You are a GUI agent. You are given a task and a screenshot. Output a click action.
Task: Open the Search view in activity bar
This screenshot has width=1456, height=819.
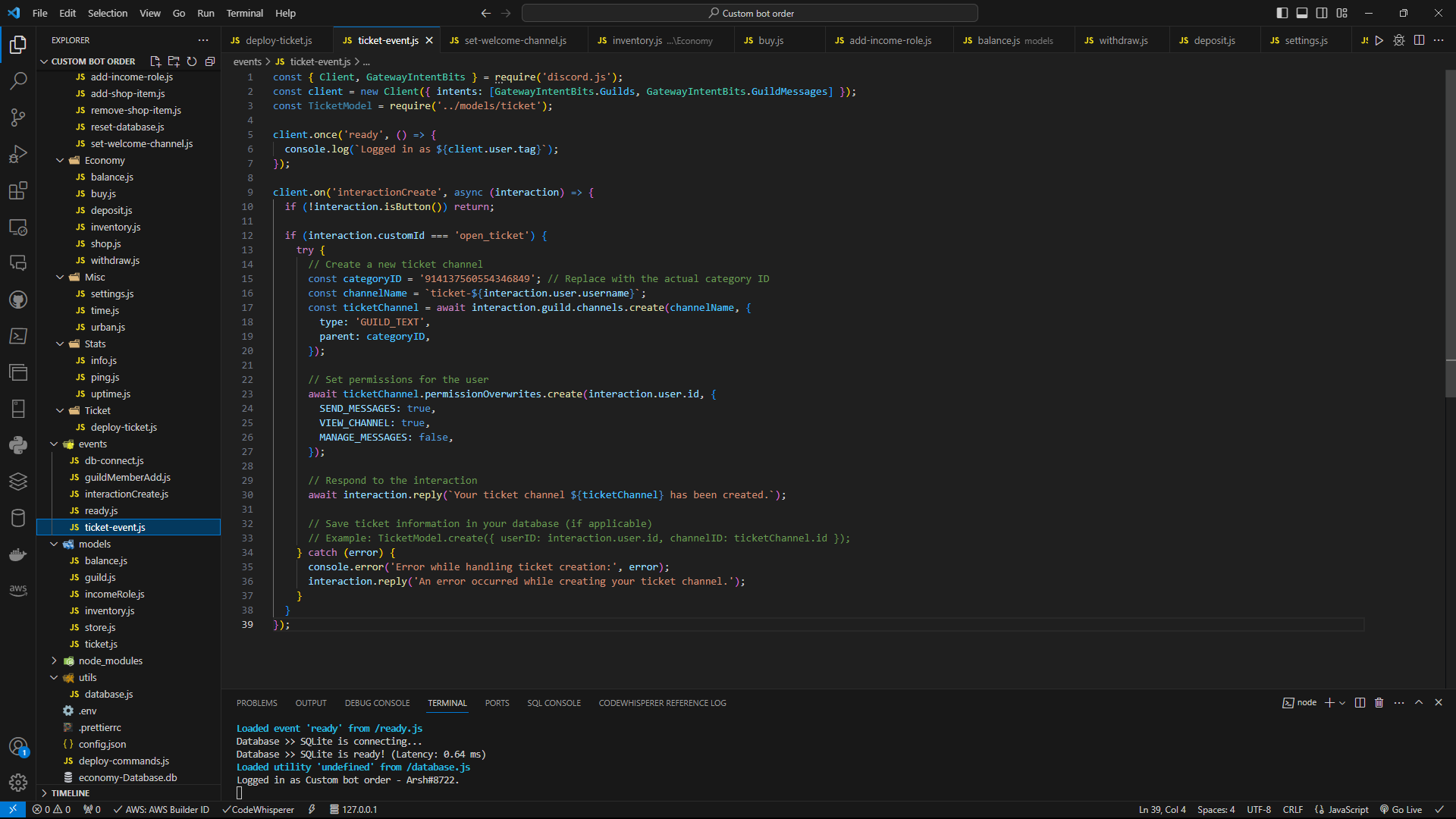coord(18,80)
